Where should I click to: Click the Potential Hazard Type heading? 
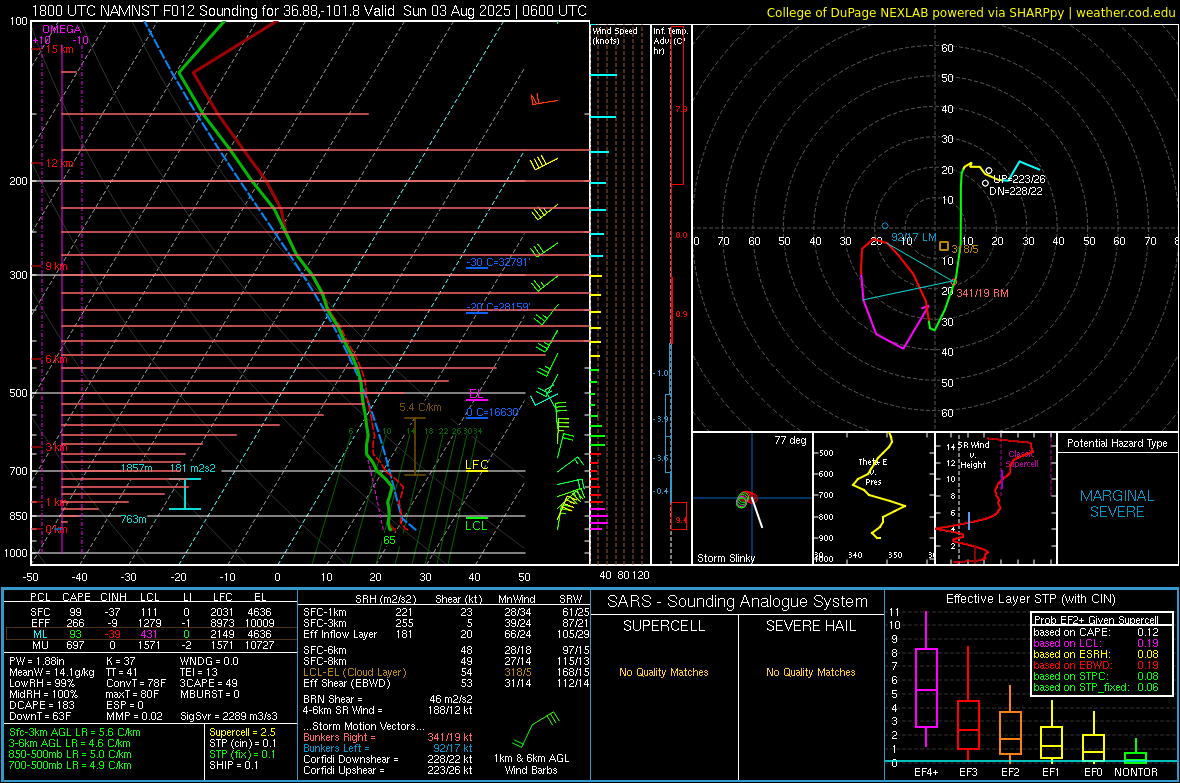click(1117, 443)
